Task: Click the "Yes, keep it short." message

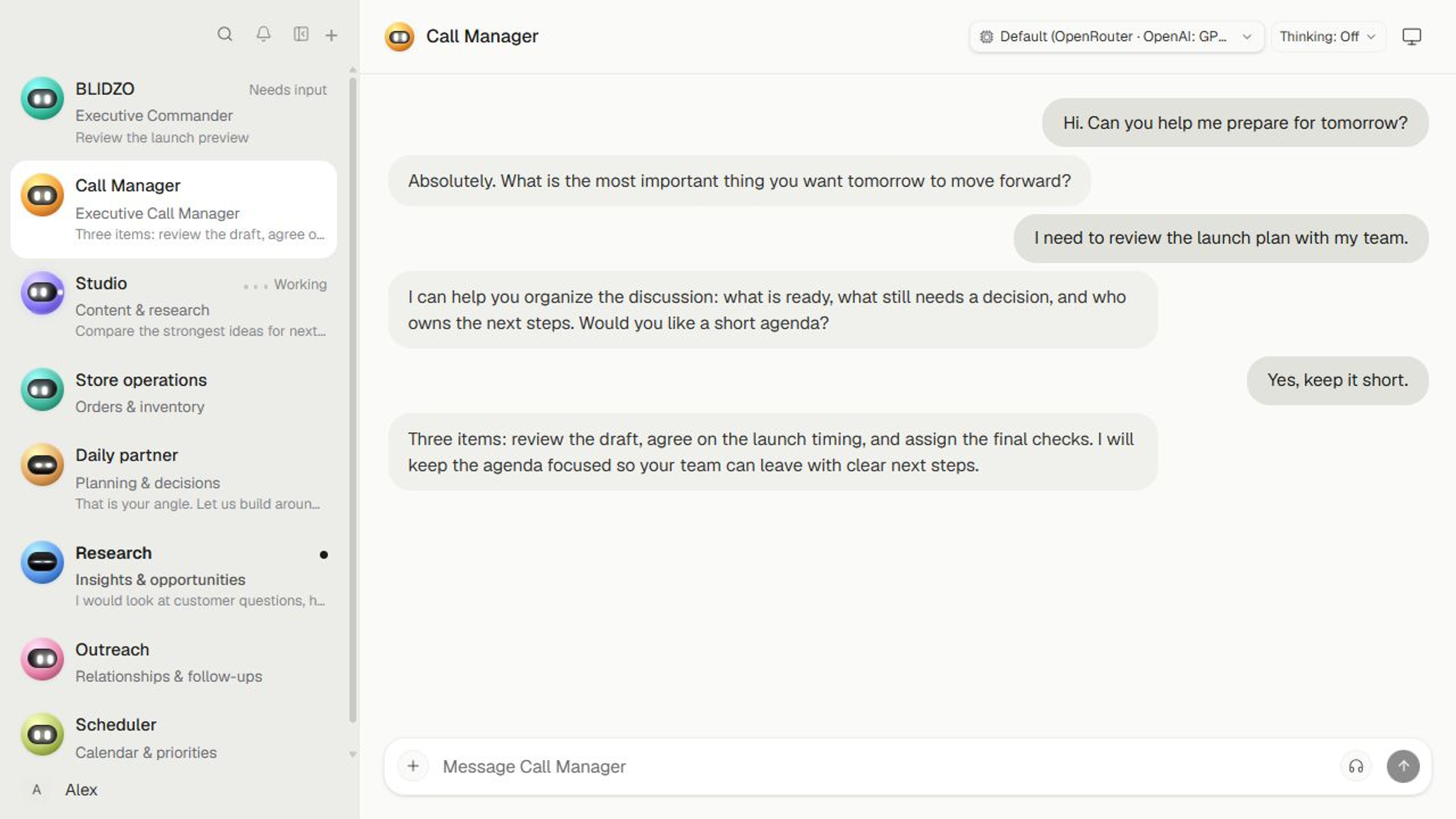Action: click(1338, 380)
